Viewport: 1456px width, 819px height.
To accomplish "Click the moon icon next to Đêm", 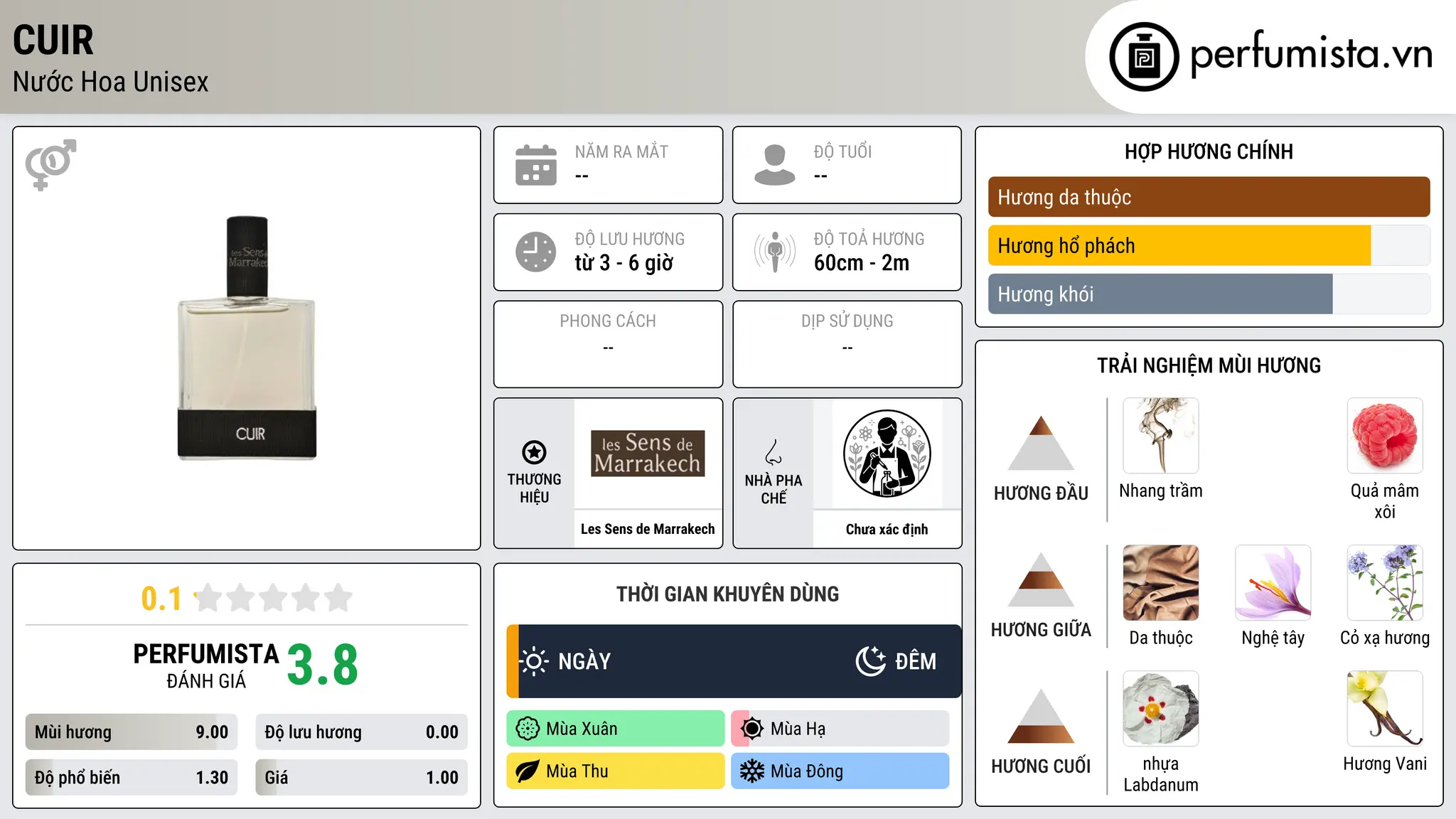I will point(870,661).
